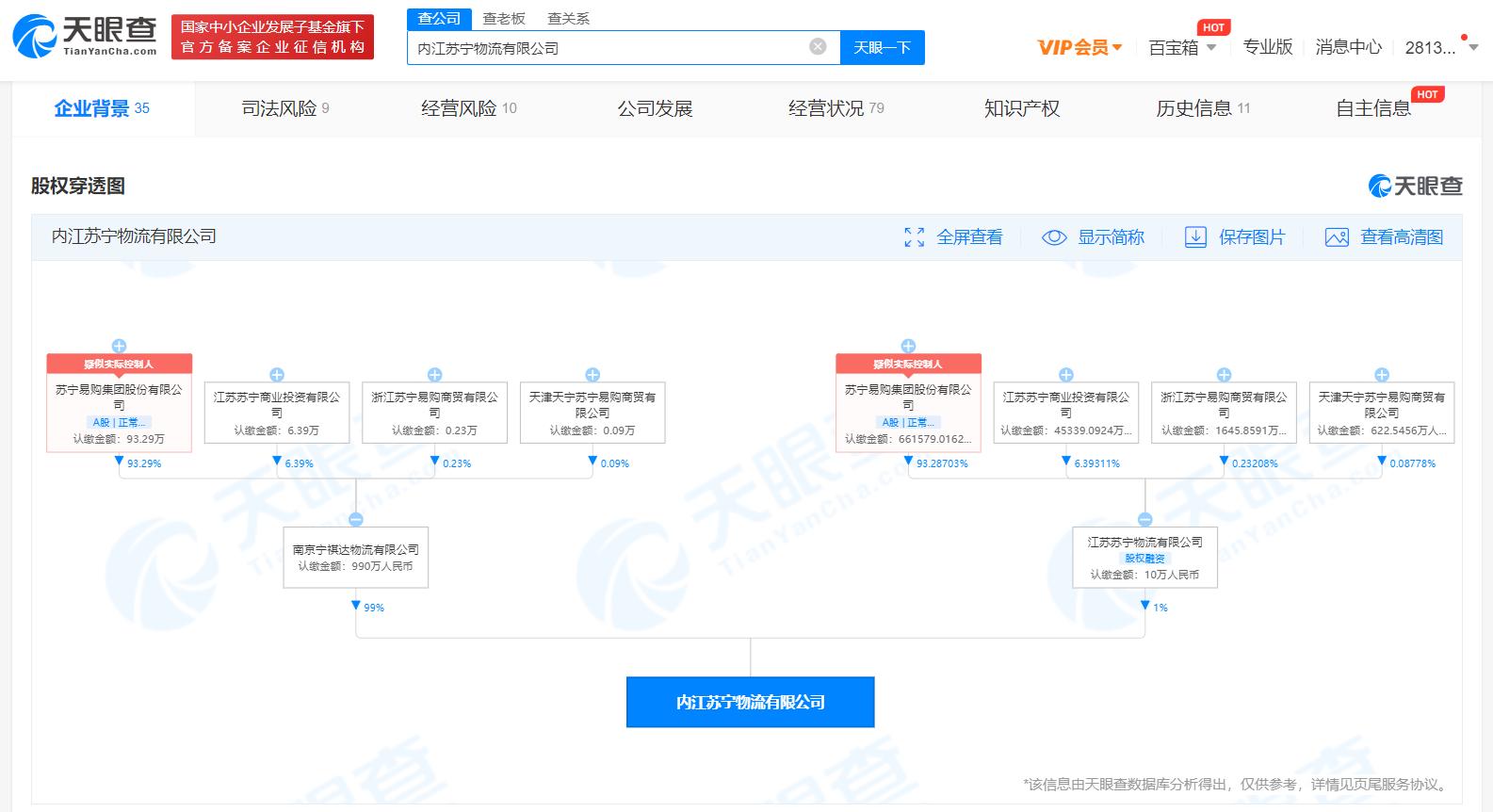Expand left 天津天宁苏宁易购商贸 node plus icon
The width and height of the screenshot is (1493, 812).
coord(592,375)
